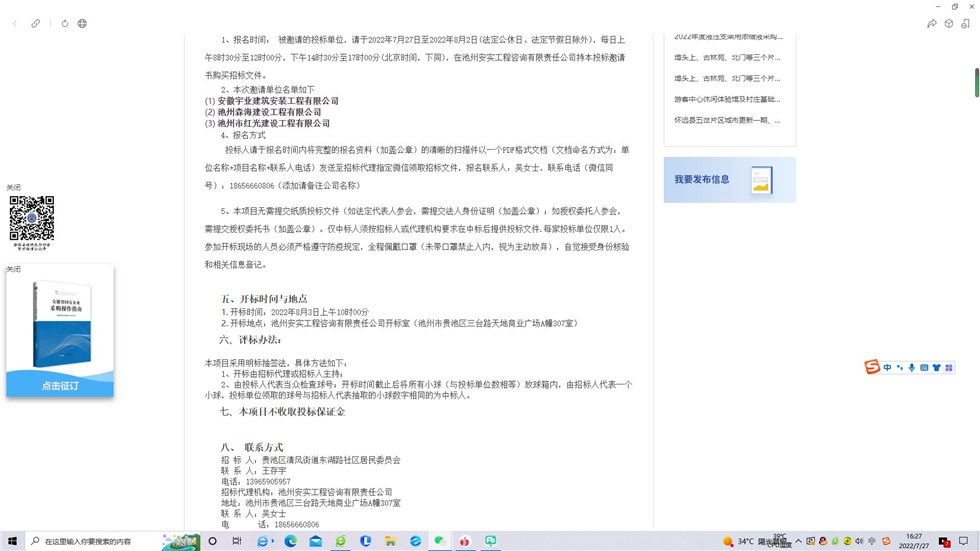Expand hidden system tray icons

[x=798, y=541]
